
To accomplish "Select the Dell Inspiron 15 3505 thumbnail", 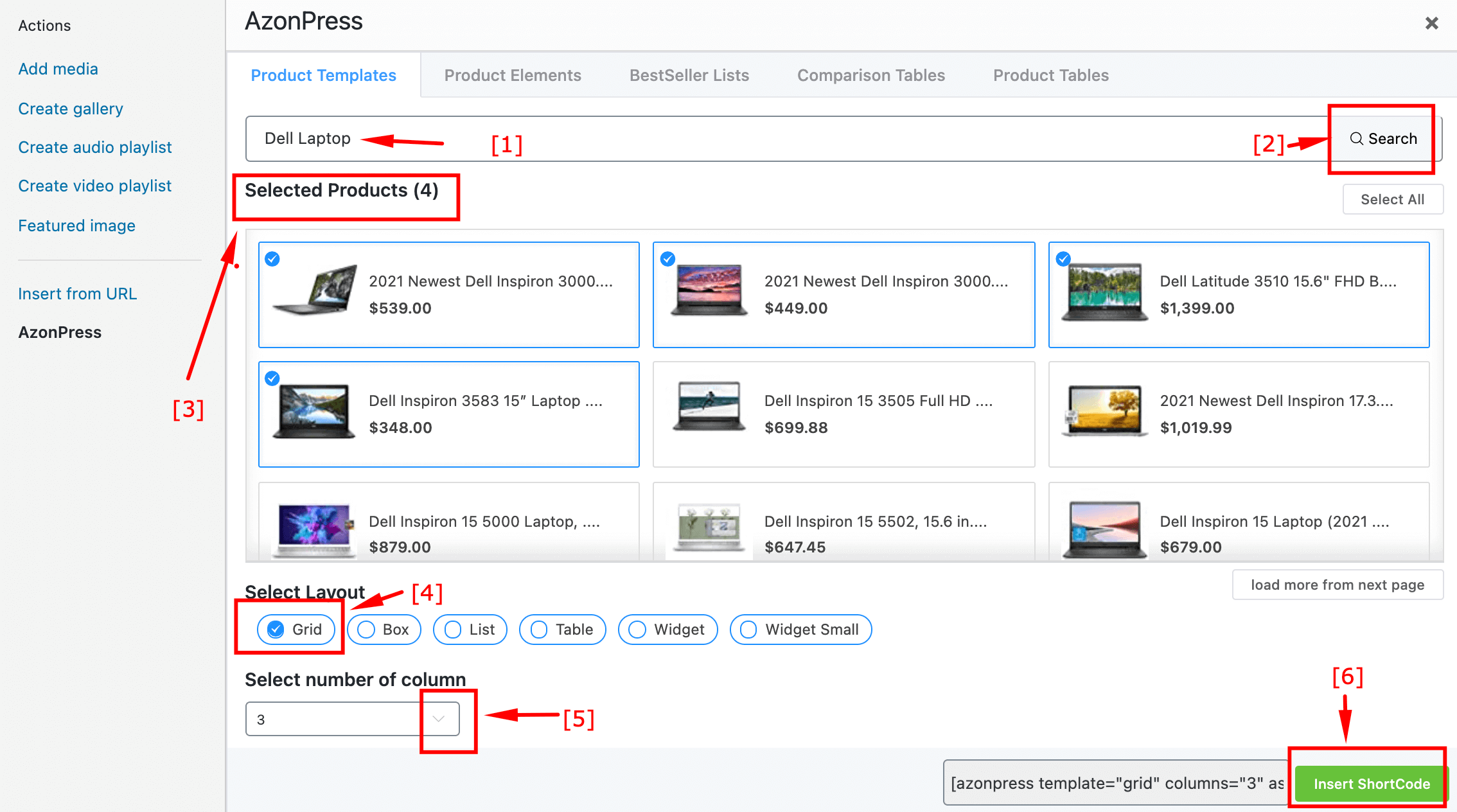I will (710, 407).
